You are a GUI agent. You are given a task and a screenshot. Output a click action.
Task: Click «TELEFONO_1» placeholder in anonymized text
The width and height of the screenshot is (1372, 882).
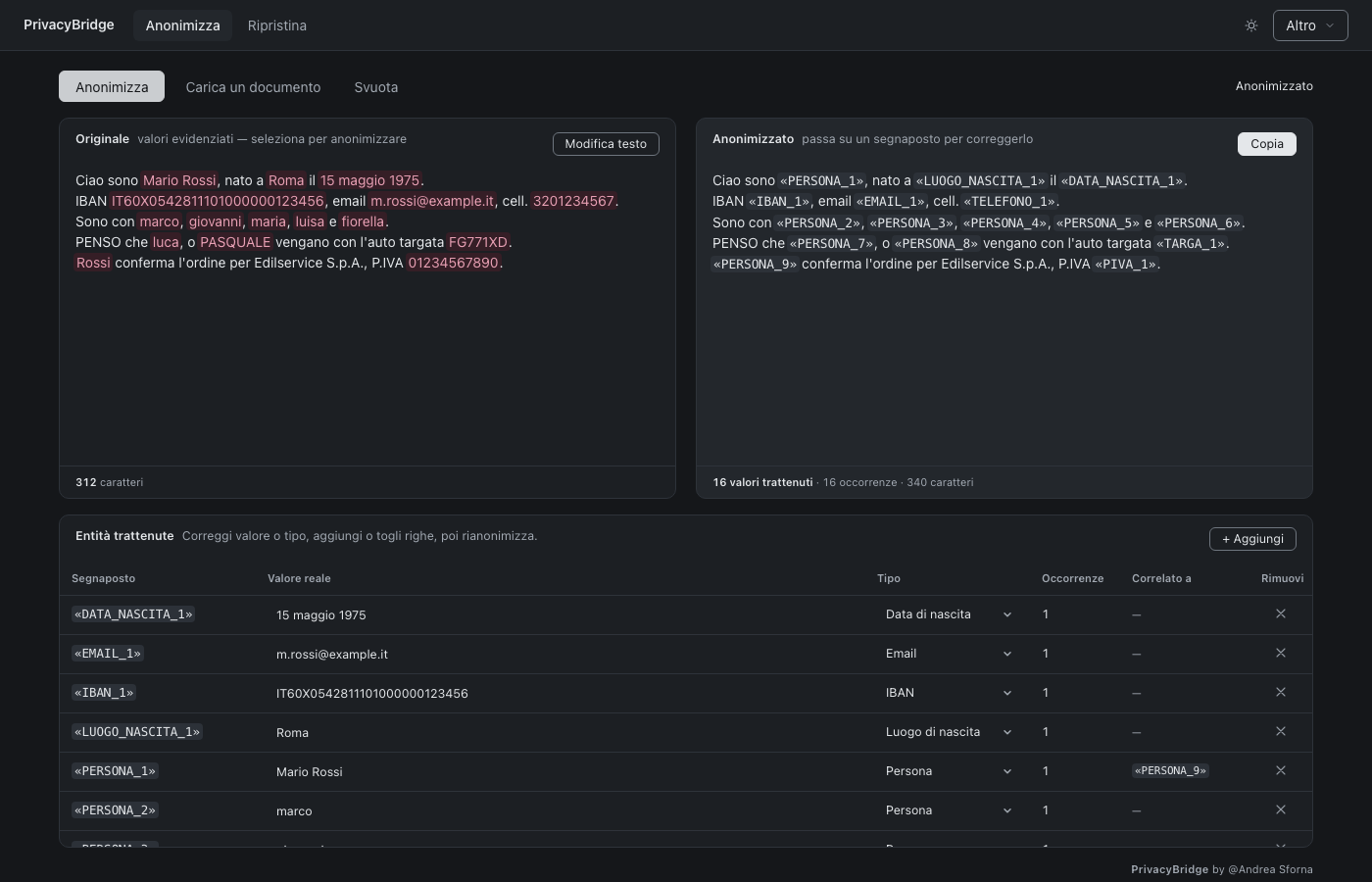1009,201
